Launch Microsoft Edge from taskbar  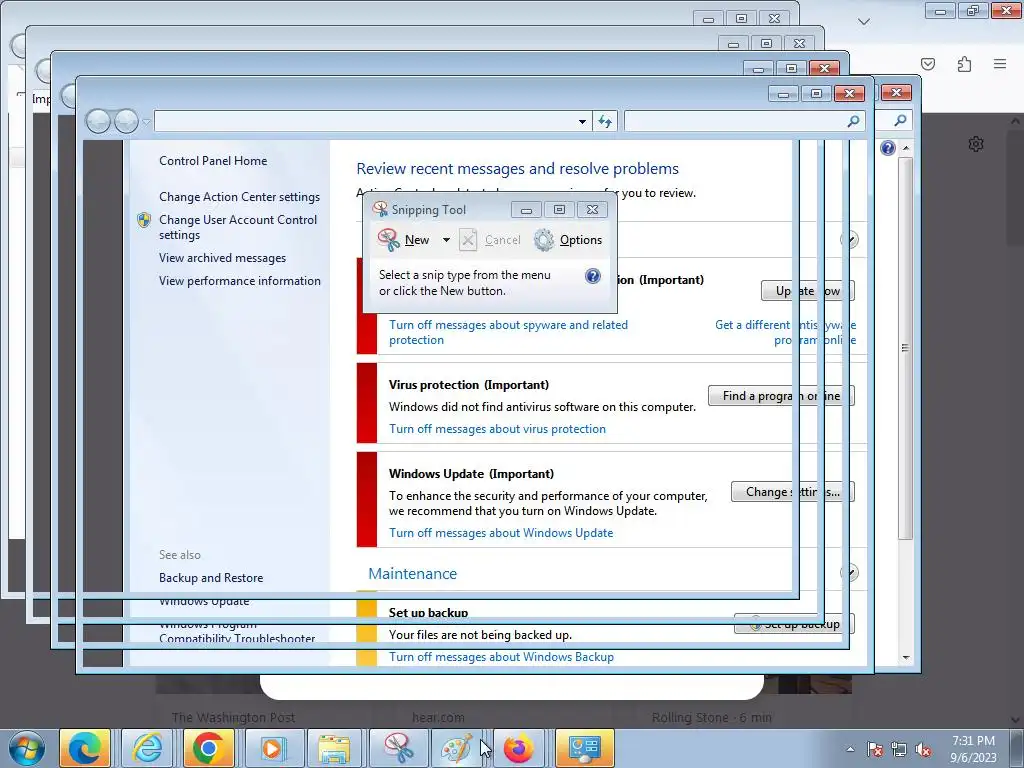pos(85,748)
